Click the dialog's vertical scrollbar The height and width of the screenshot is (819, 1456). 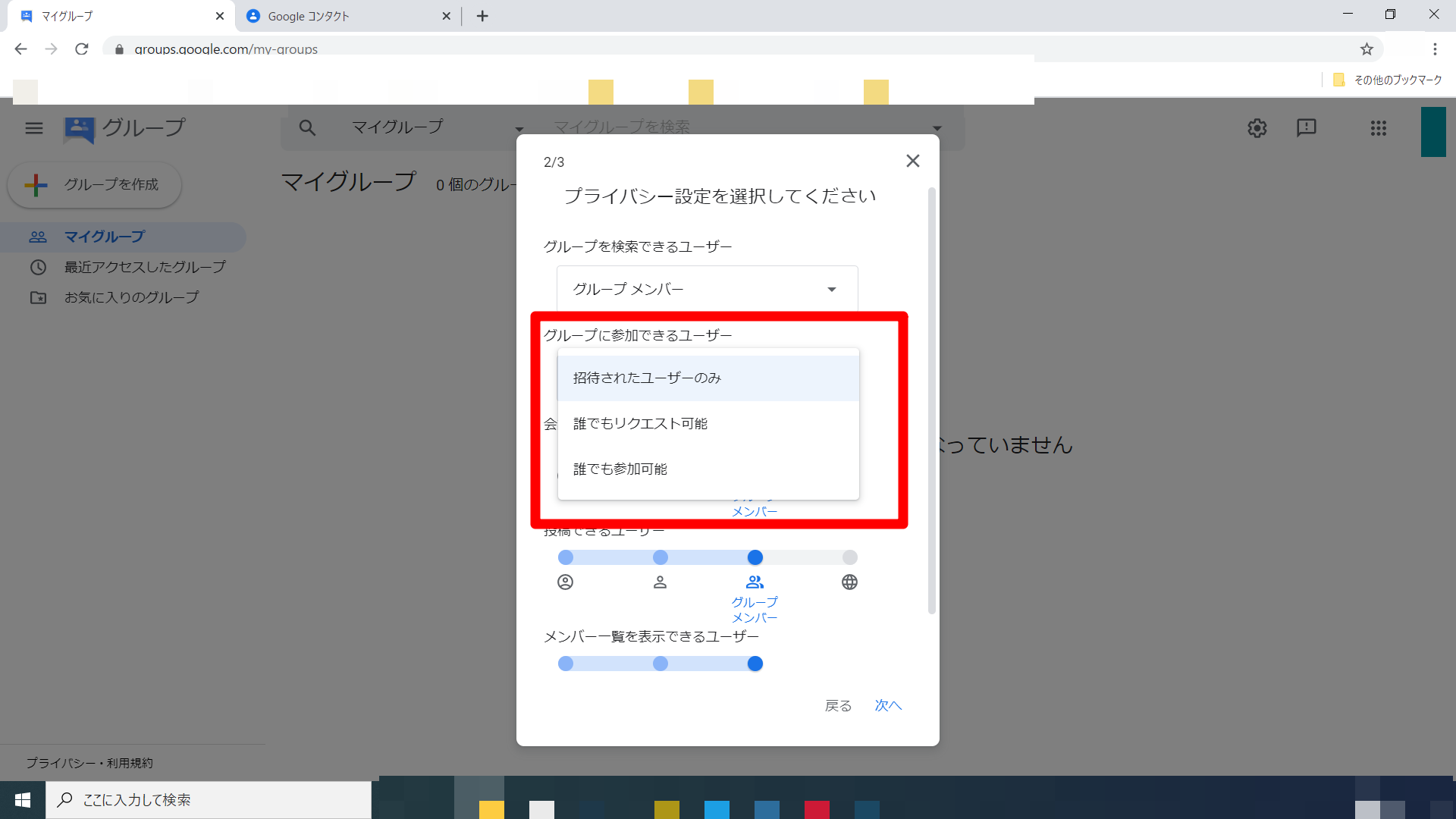tap(932, 400)
